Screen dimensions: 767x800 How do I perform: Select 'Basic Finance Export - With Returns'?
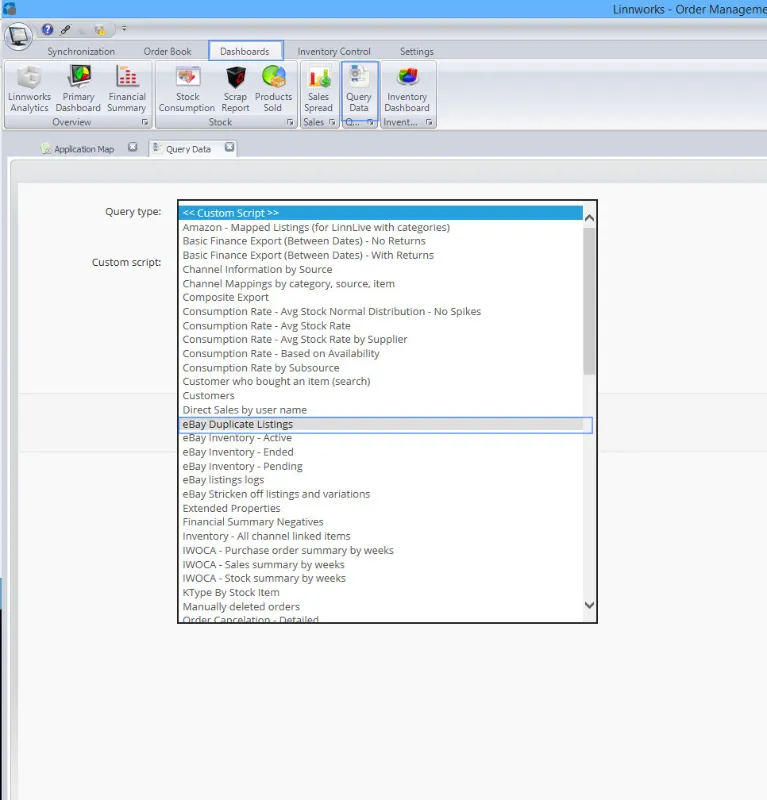381,255
